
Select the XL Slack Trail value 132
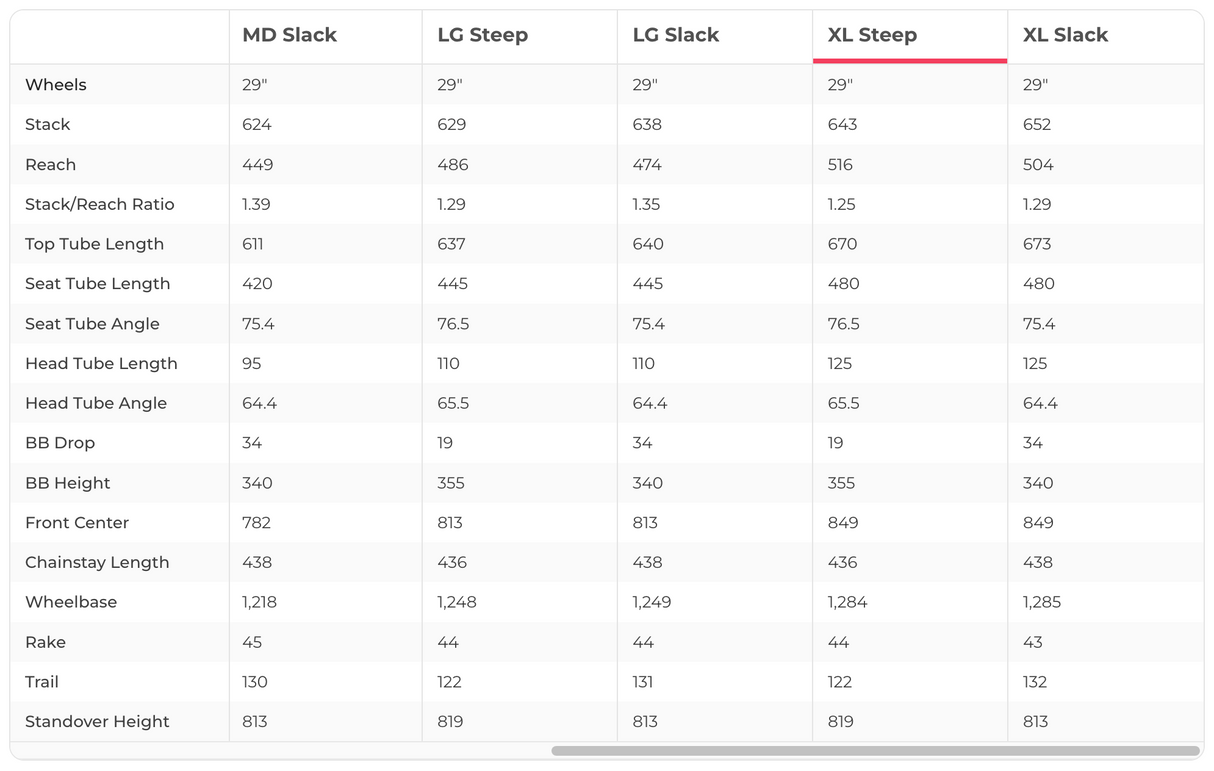(x=1035, y=682)
